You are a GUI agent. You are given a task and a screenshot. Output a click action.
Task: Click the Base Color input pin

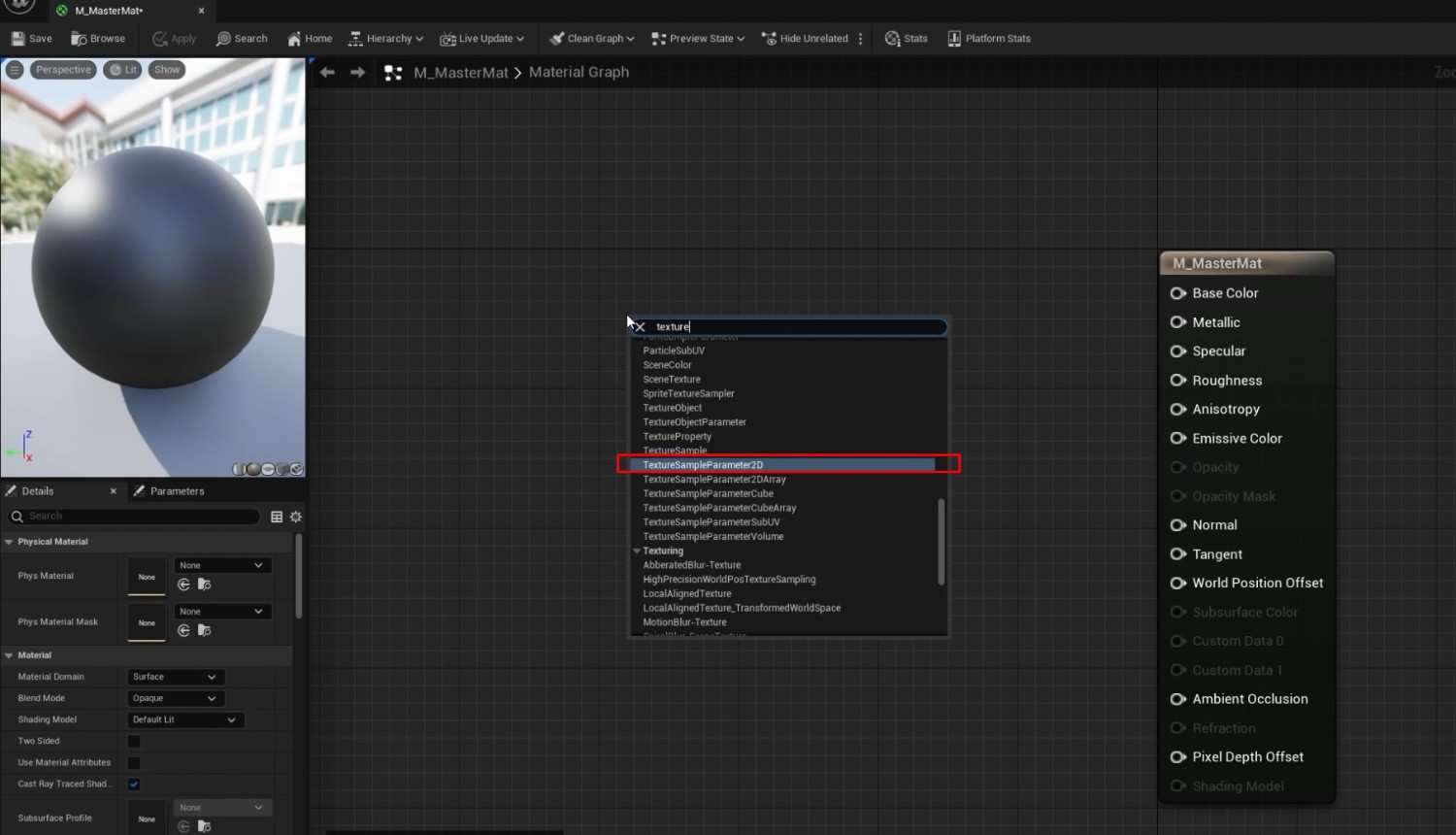[x=1178, y=293]
